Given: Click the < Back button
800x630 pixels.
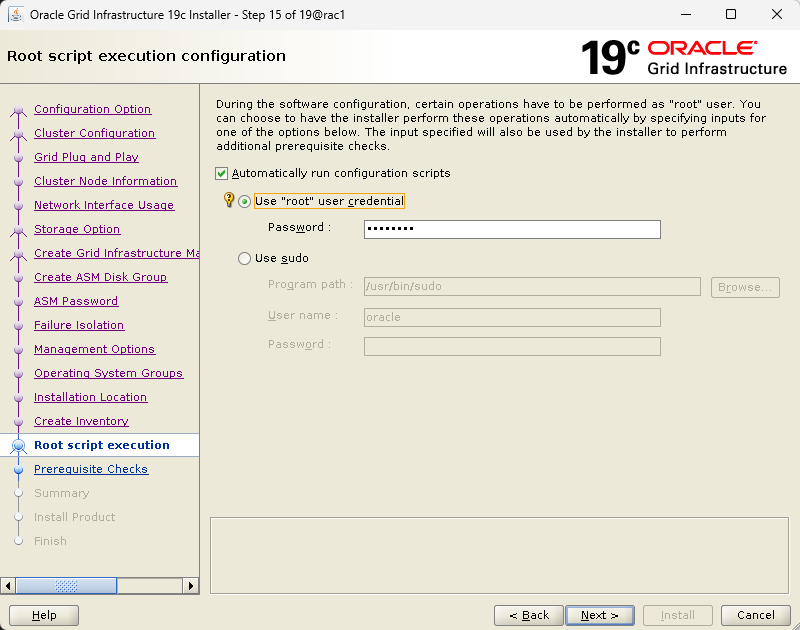Looking at the screenshot, I should click(529, 615).
